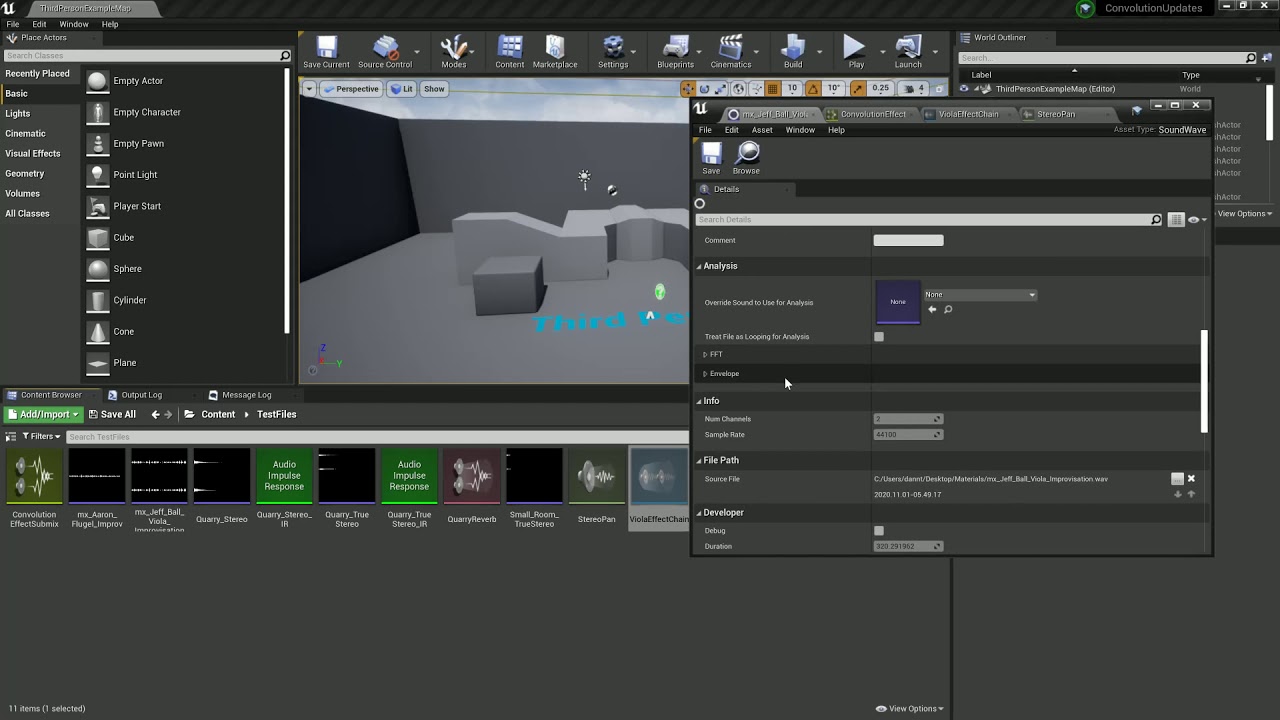This screenshot has width=1280, height=720.
Task: Click the Search Details input field
Action: point(929,220)
